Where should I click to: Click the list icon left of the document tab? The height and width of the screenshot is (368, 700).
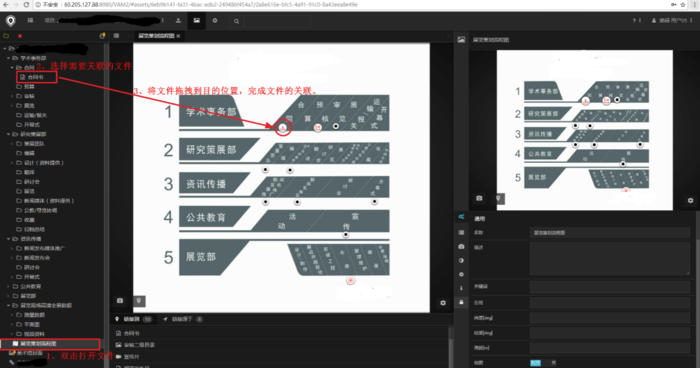(116, 36)
